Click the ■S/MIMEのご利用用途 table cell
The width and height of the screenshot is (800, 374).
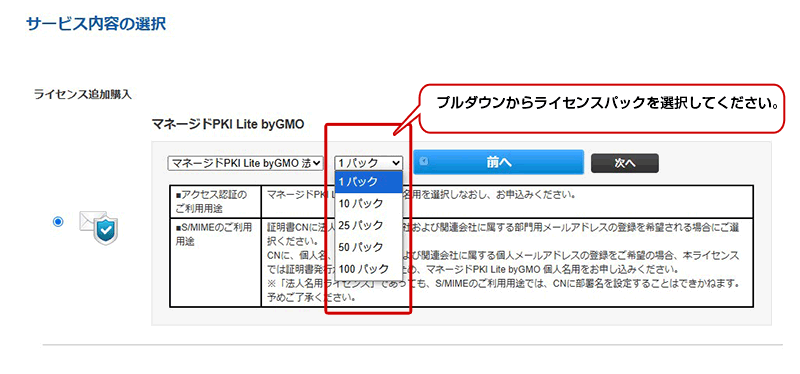(x=215, y=263)
